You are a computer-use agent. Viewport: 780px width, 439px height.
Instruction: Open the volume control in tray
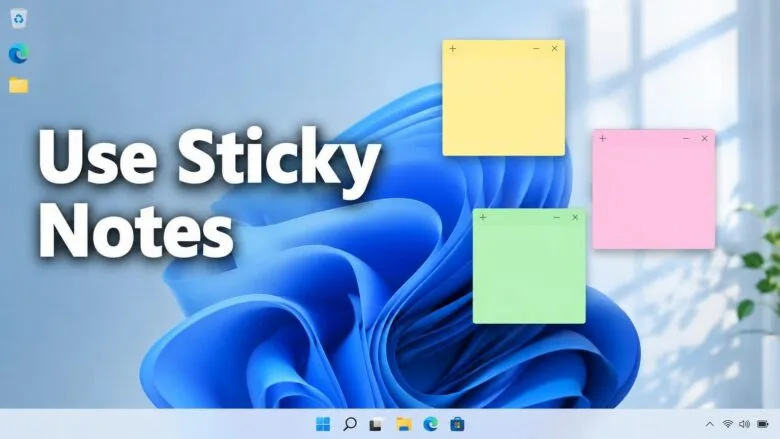tap(745, 424)
